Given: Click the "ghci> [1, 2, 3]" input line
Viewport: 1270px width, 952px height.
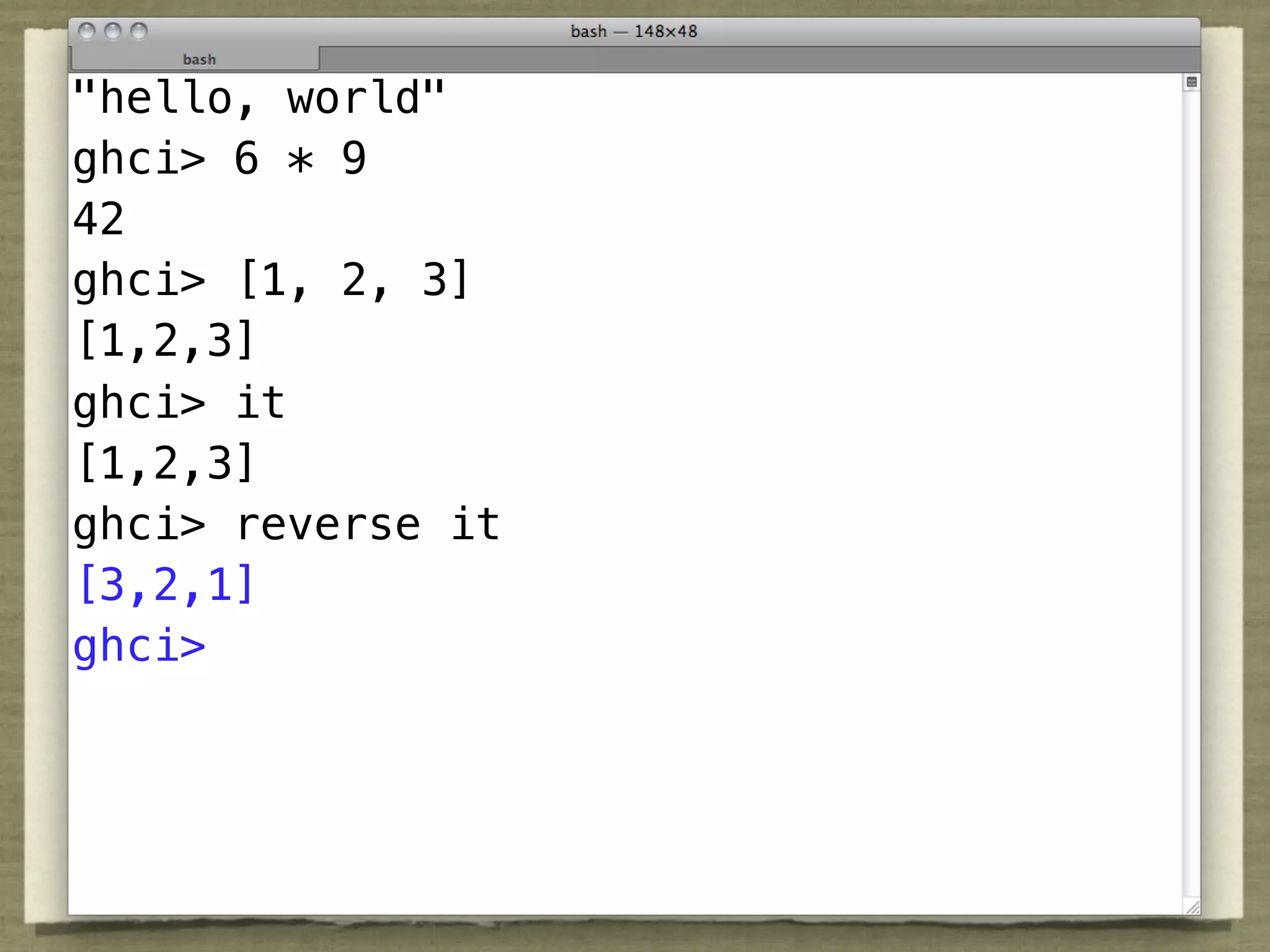Looking at the screenshot, I should pos(271,281).
